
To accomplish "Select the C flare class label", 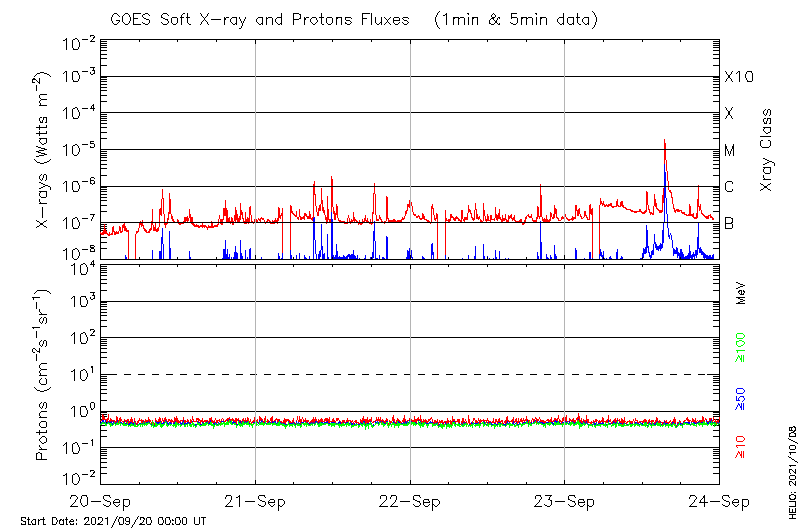I will tap(729, 187).
